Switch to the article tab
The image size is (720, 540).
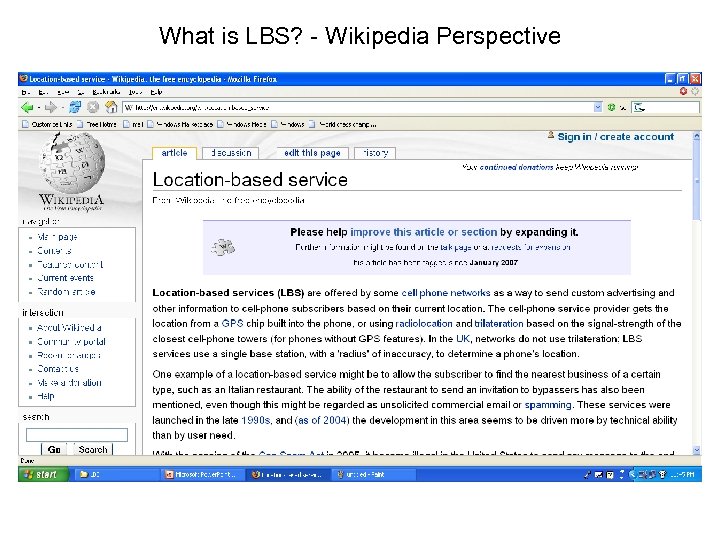[174, 153]
